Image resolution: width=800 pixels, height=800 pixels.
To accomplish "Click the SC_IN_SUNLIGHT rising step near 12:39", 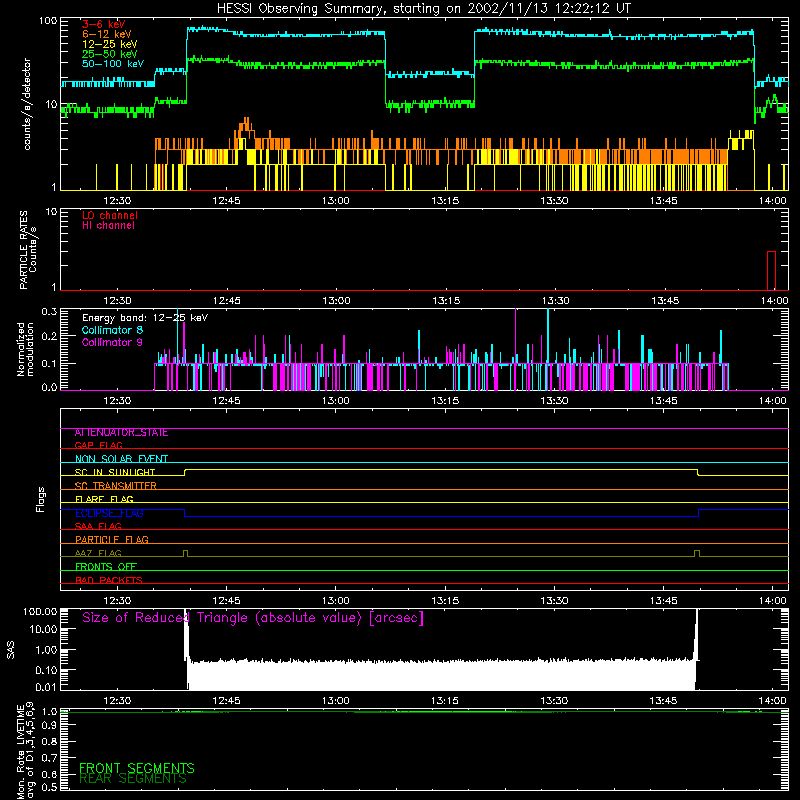I will click(185, 472).
